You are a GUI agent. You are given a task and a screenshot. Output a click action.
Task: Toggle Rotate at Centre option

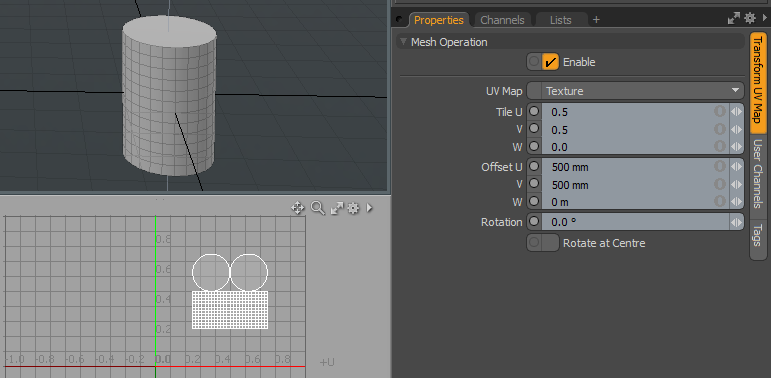tap(543, 243)
